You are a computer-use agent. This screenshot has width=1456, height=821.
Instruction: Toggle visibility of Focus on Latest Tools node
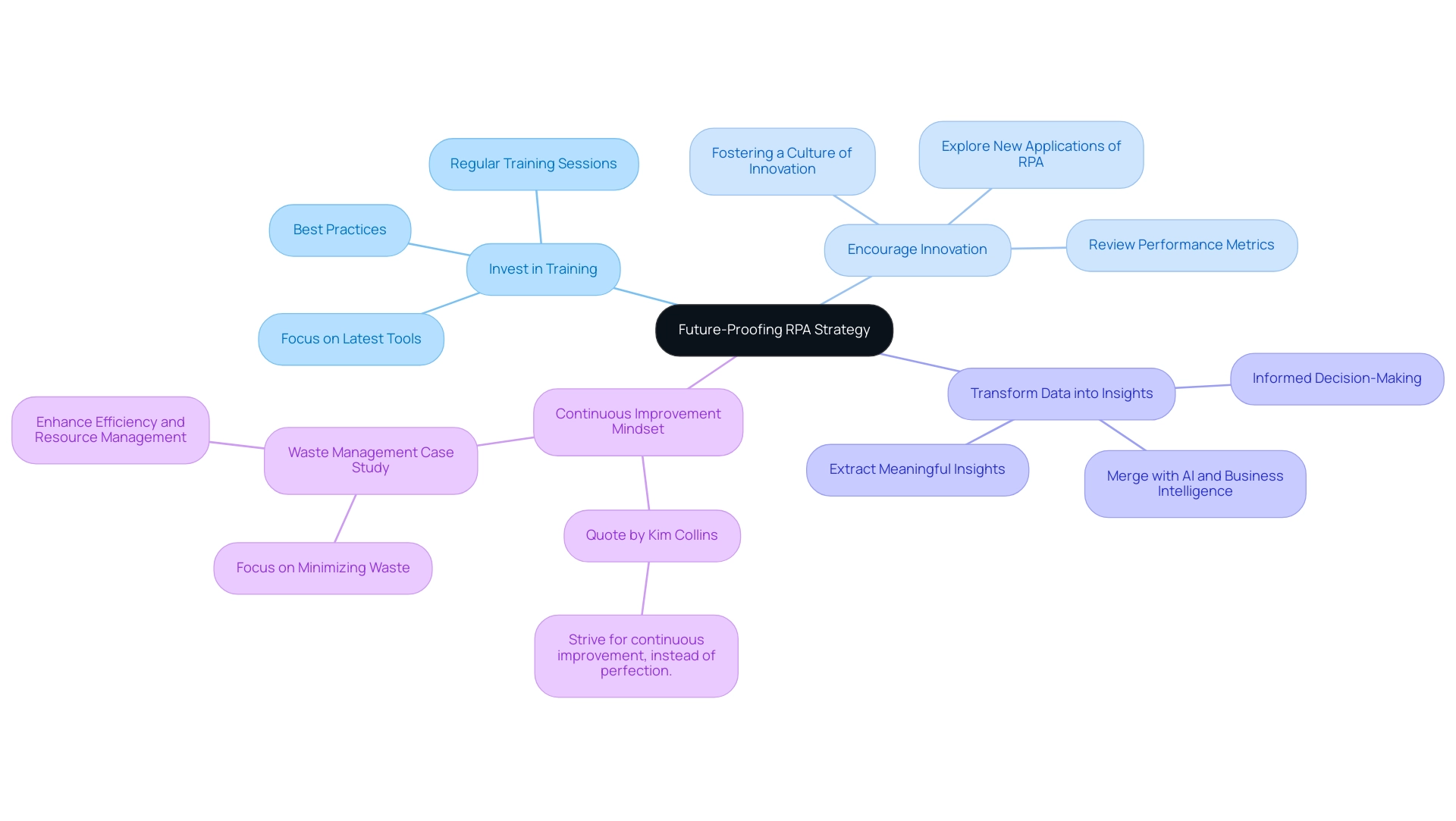click(x=351, y=338)
